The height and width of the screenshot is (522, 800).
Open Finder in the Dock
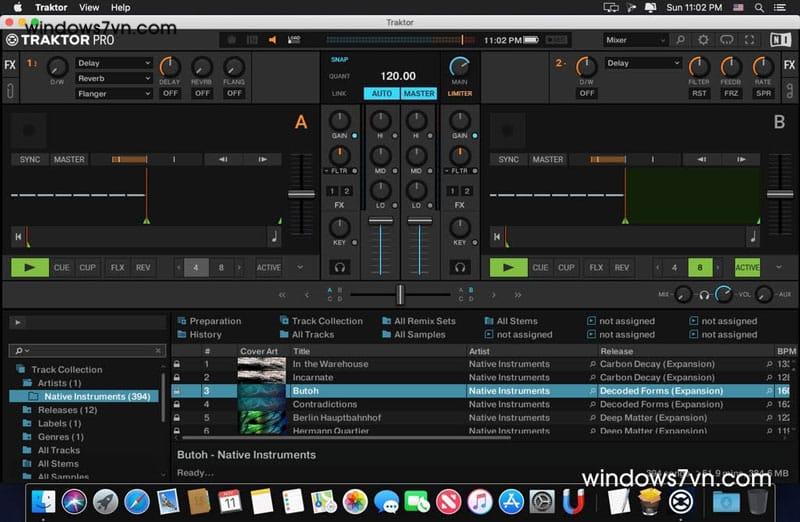pos(43,502)
